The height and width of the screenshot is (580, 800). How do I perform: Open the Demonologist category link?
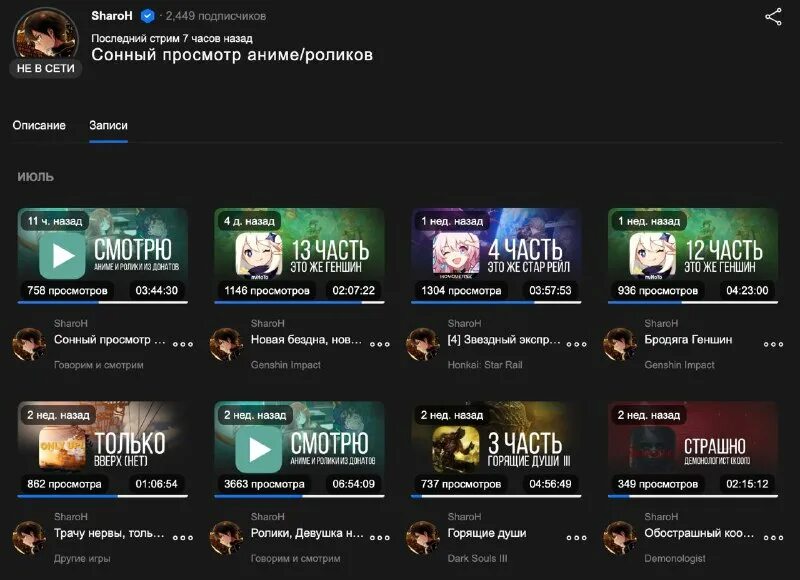click(675, 558)
